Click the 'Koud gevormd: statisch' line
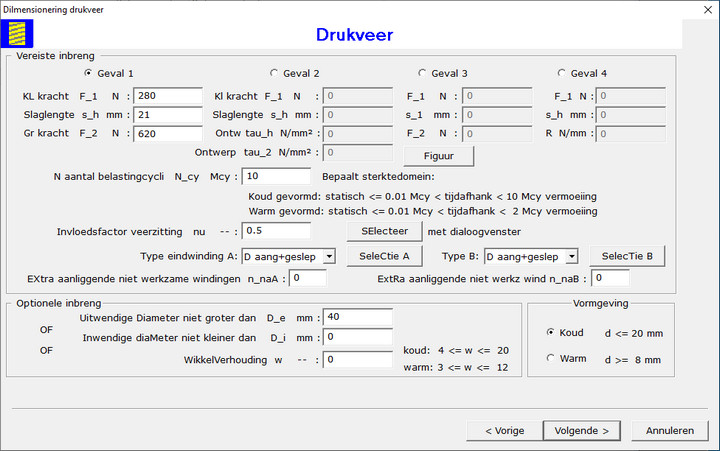The height and width of the screenshot is (451, 720). point(422,197)
